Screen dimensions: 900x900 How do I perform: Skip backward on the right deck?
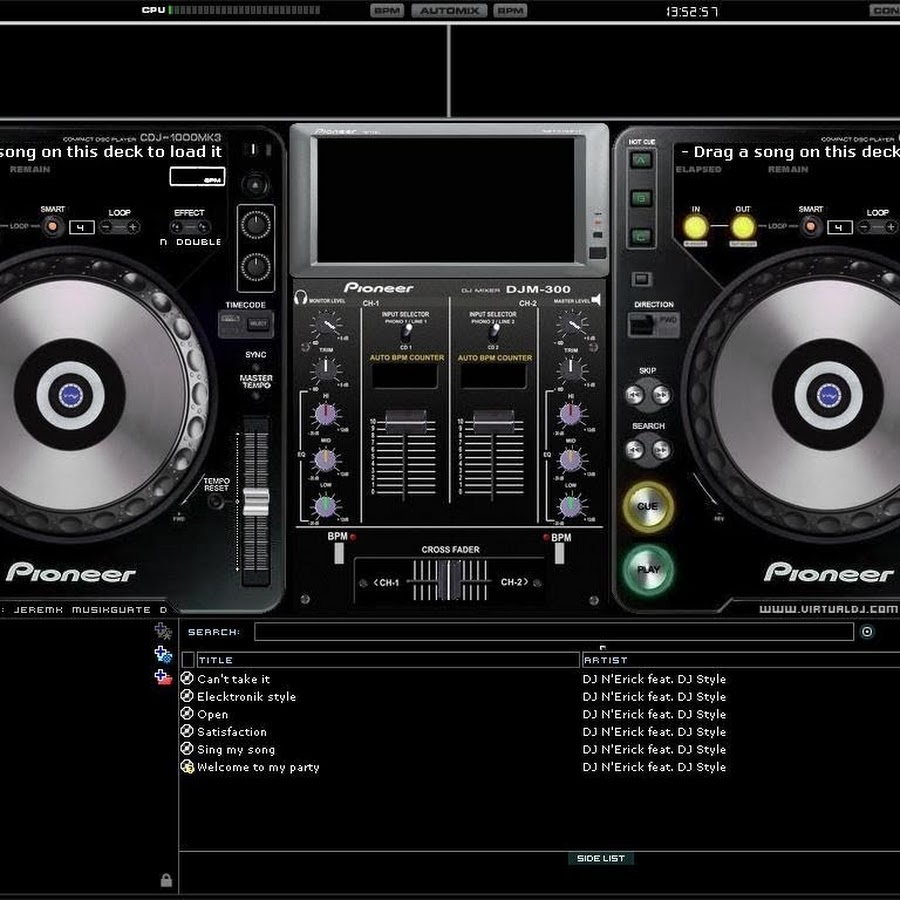(634, 395)
